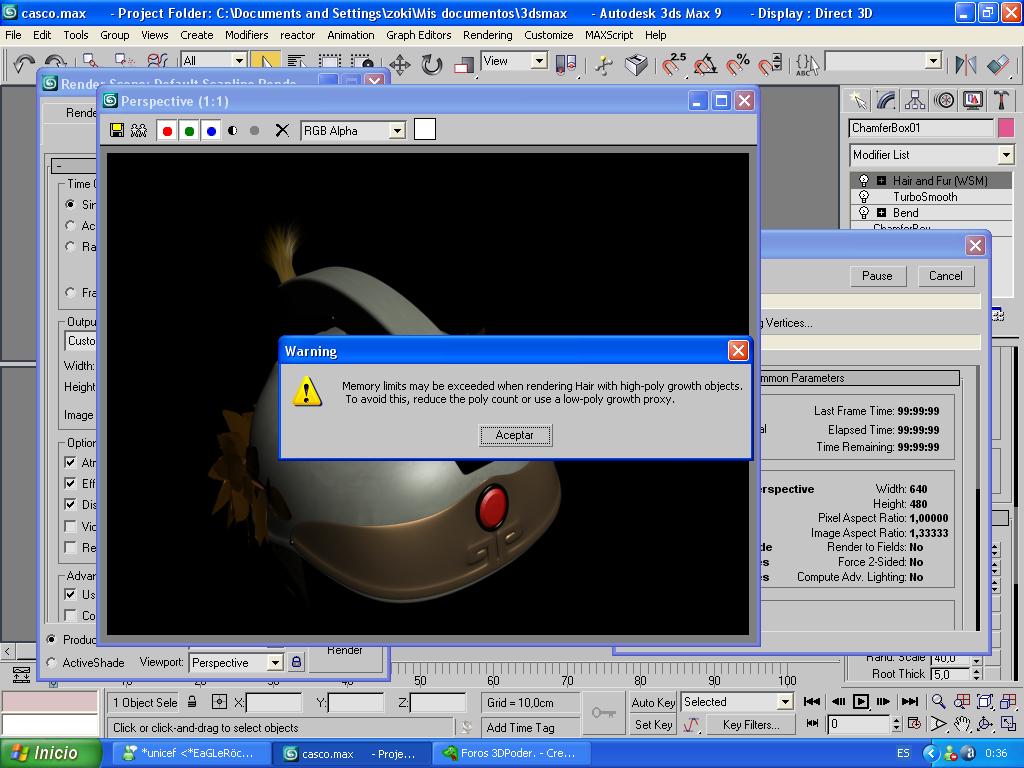Toggle Hair and Fur modifier lightbulb
1024x768 pixels.
click(864, 180)
